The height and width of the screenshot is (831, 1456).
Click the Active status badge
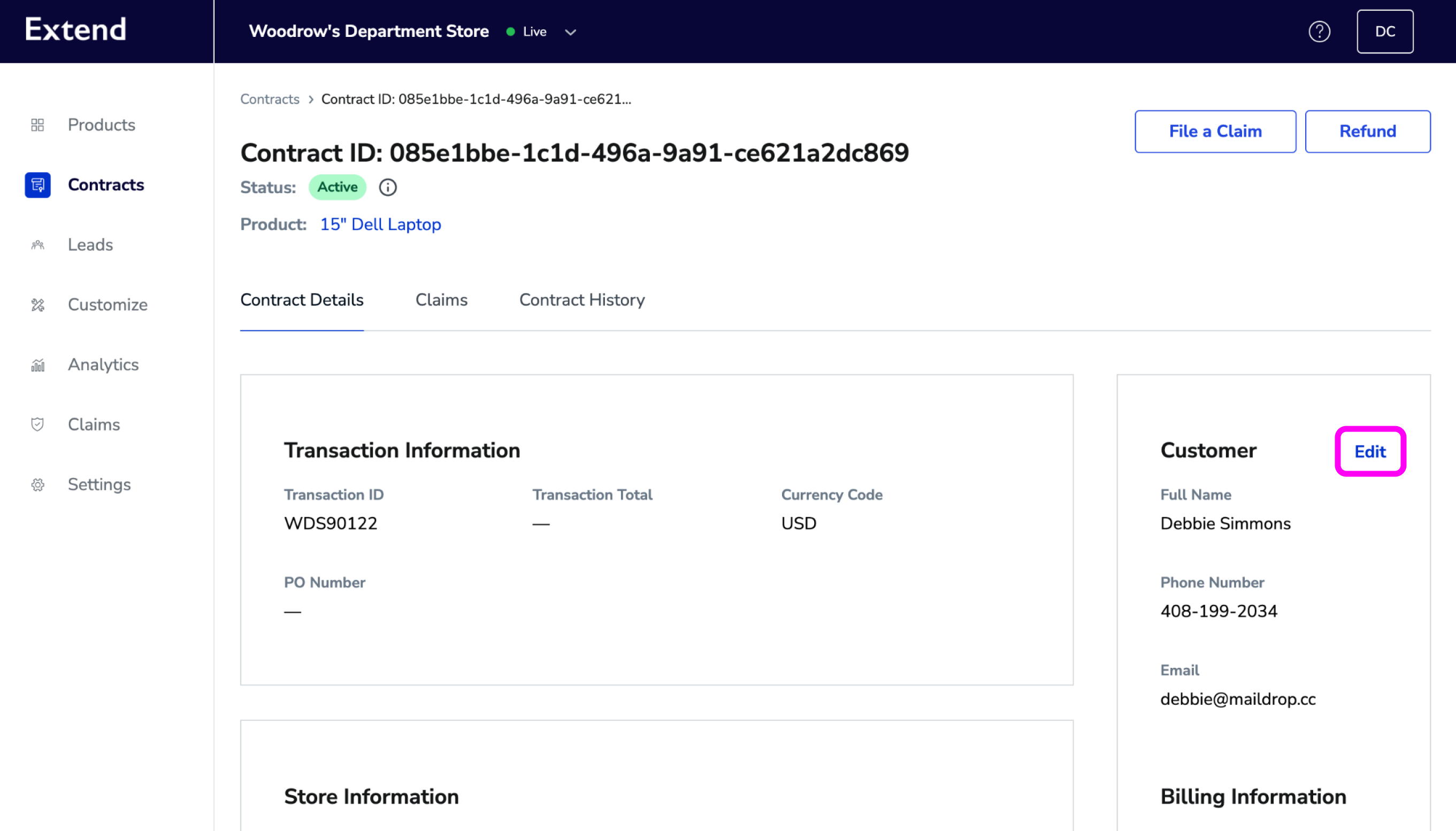point(338,187)
